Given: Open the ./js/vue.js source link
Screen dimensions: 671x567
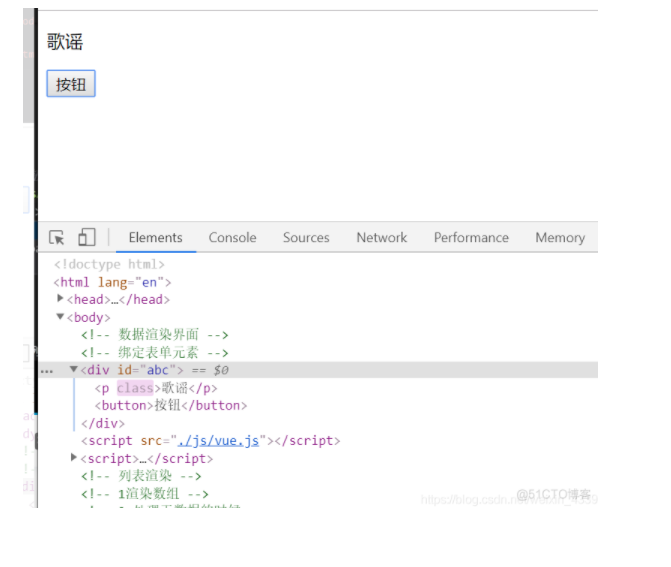Looking at the screenshot, I should [218, 441].
